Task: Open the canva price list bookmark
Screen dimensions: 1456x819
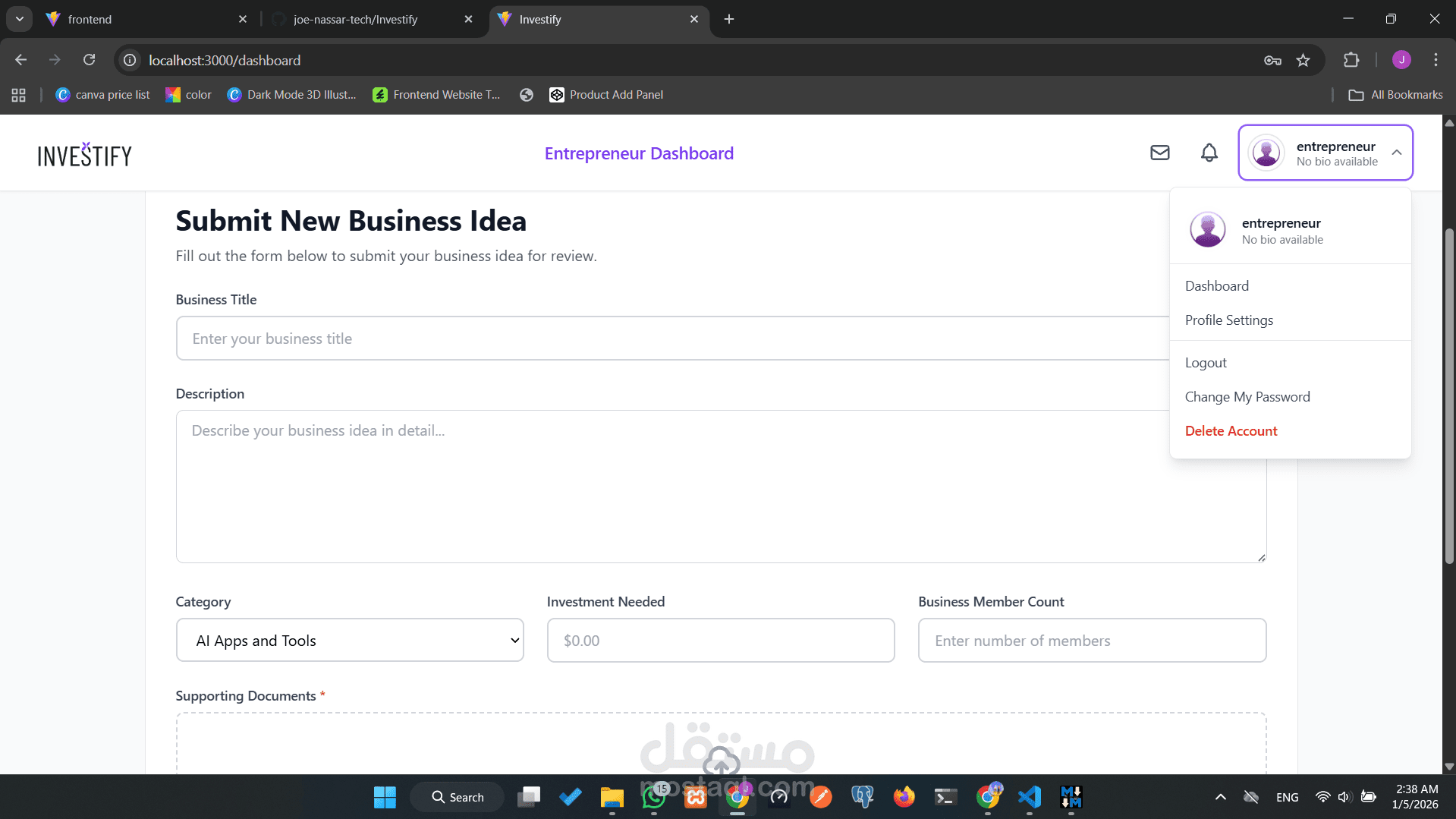Action: pos(103,95)
